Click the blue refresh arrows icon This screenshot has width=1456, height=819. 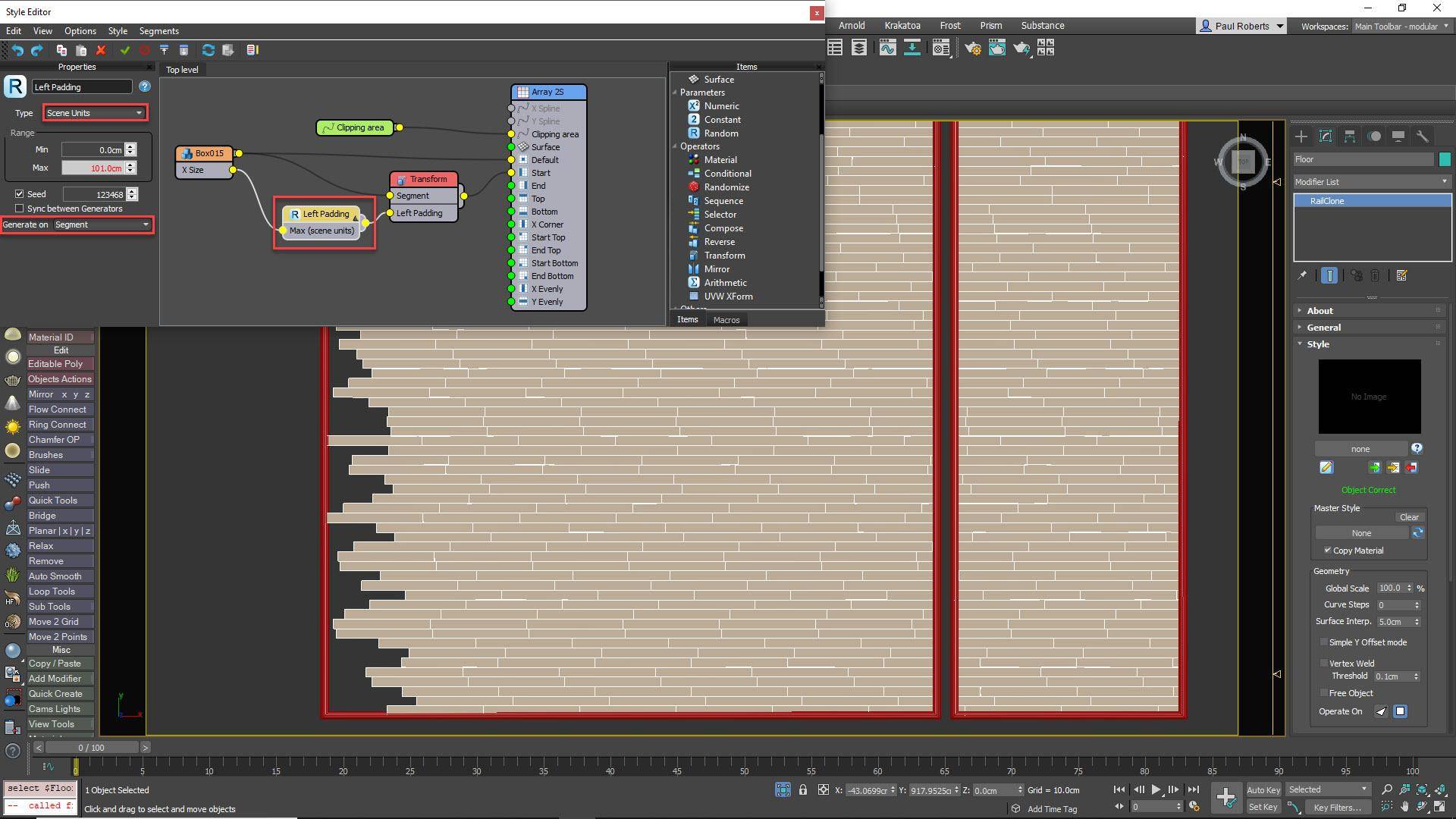point(208,50)
